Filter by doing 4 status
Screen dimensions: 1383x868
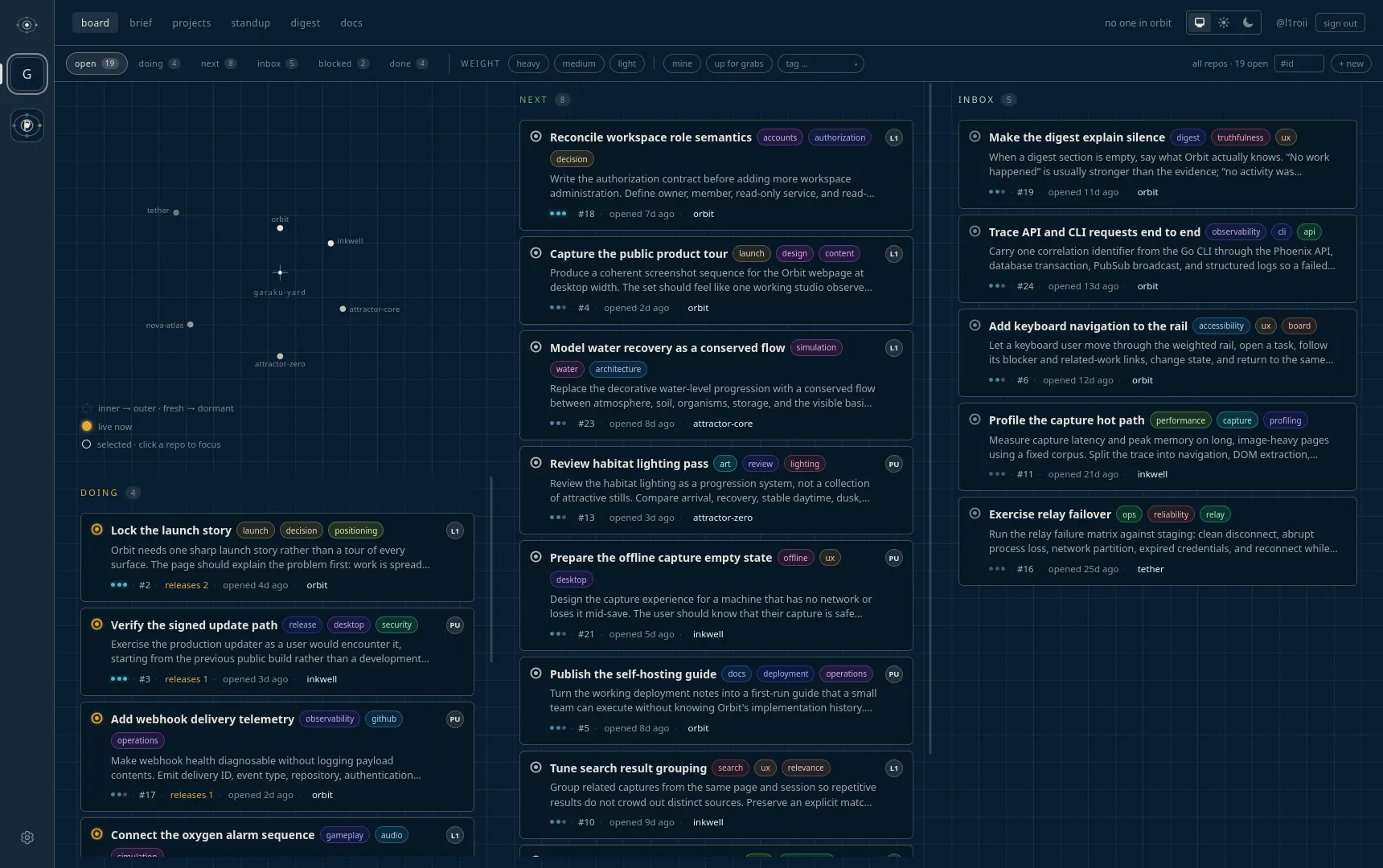tap(159, 63)
